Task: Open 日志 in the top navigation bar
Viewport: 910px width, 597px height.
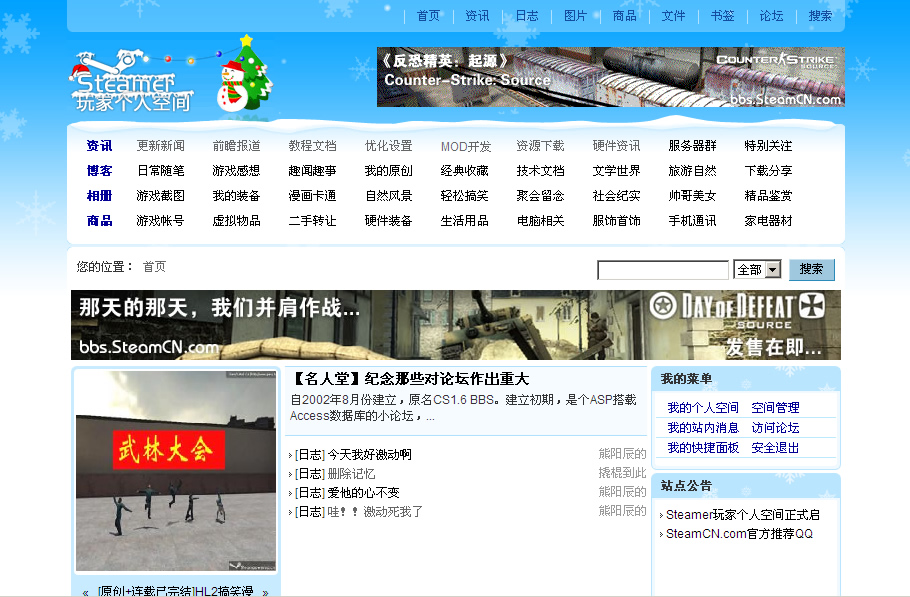Action: pyautogui.click(x=527, y=16)
